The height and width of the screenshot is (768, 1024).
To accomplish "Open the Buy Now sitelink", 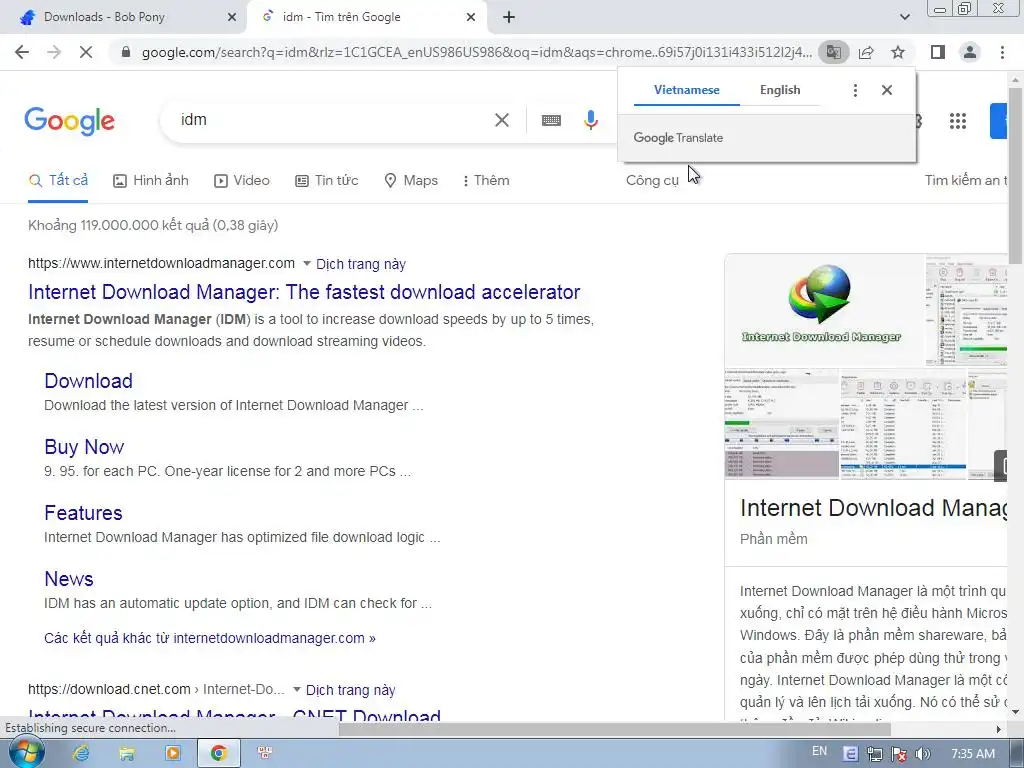I will pos(84,447).
